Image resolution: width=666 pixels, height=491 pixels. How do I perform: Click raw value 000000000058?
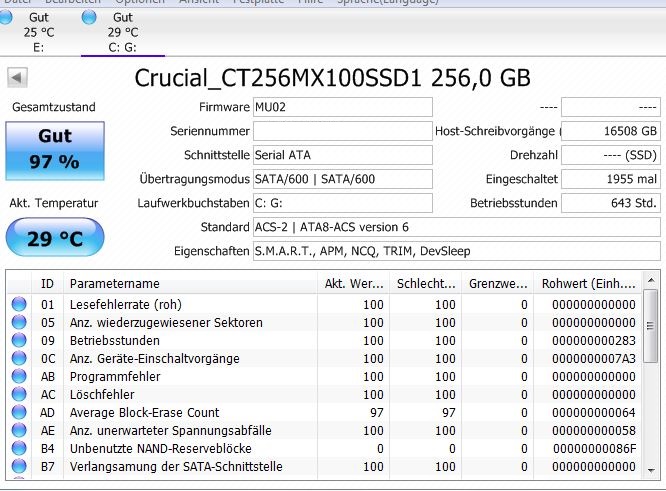[594, 431]
